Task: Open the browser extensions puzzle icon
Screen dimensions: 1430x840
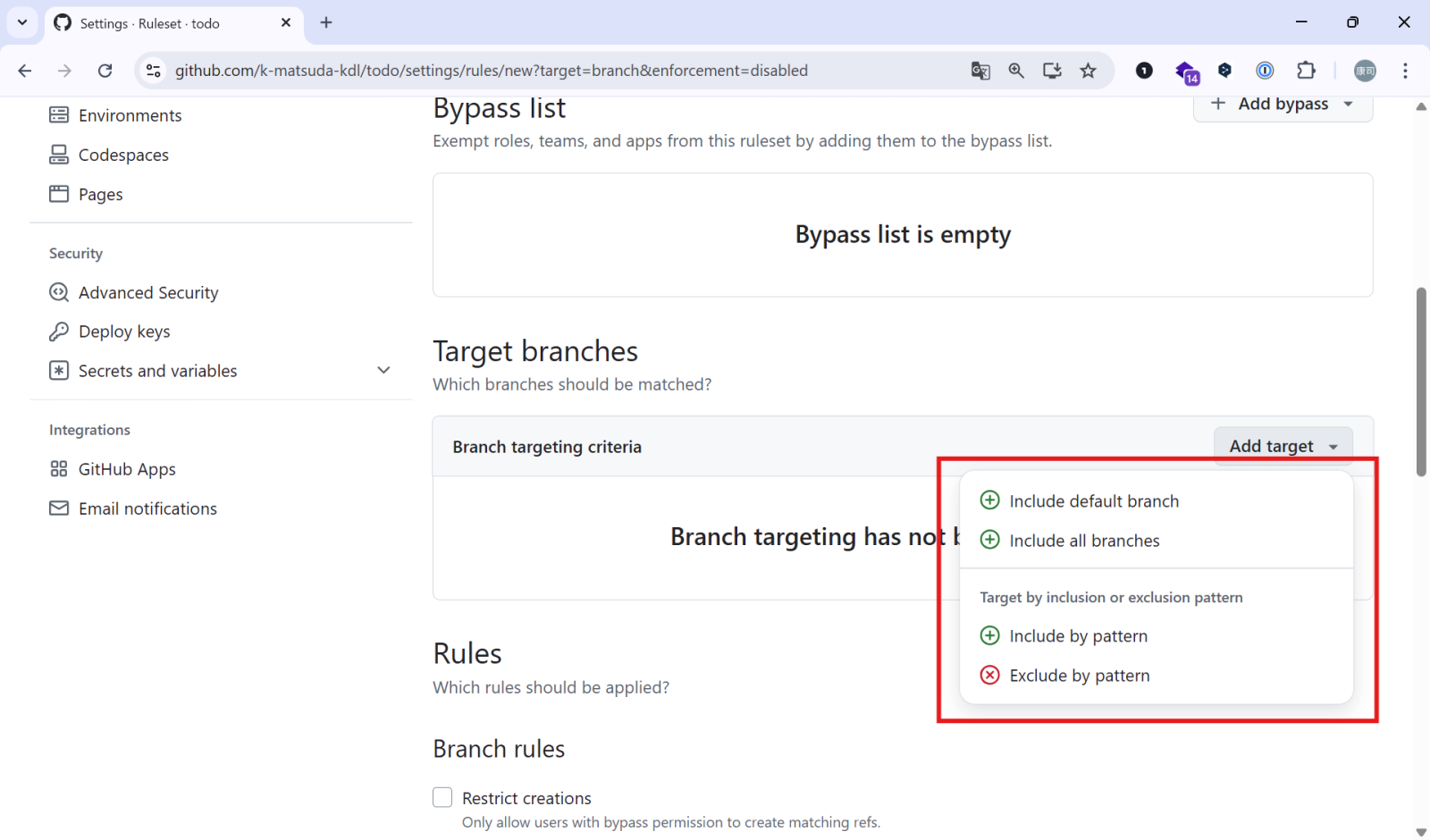Action: pyautogui.click(x=1306, y=71)
